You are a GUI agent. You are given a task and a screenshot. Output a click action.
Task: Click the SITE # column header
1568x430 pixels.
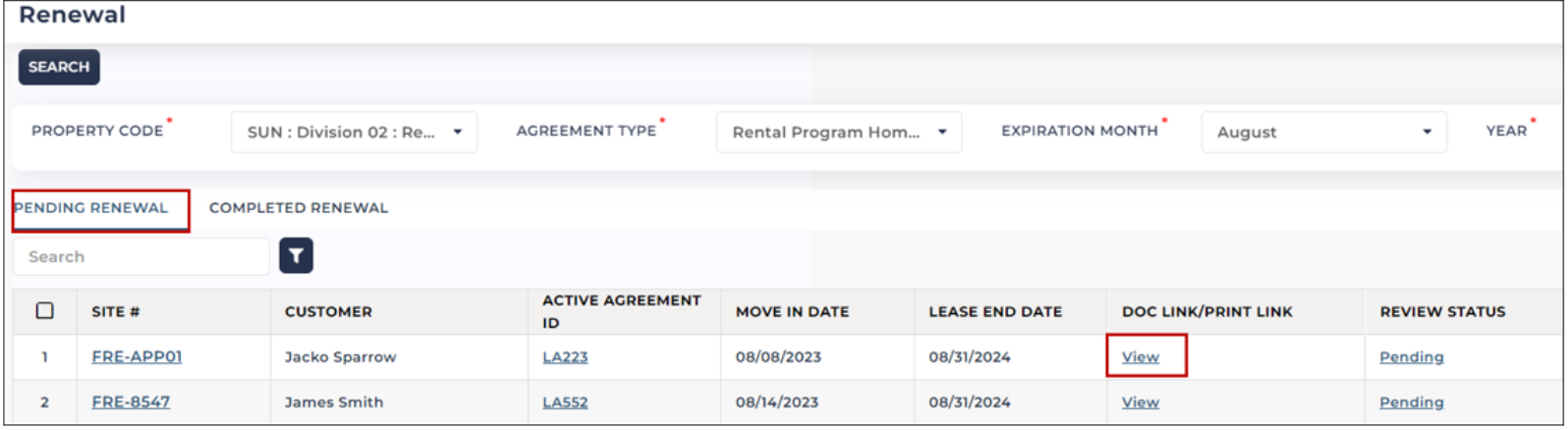pyautogui.click(x=116, y=311)
